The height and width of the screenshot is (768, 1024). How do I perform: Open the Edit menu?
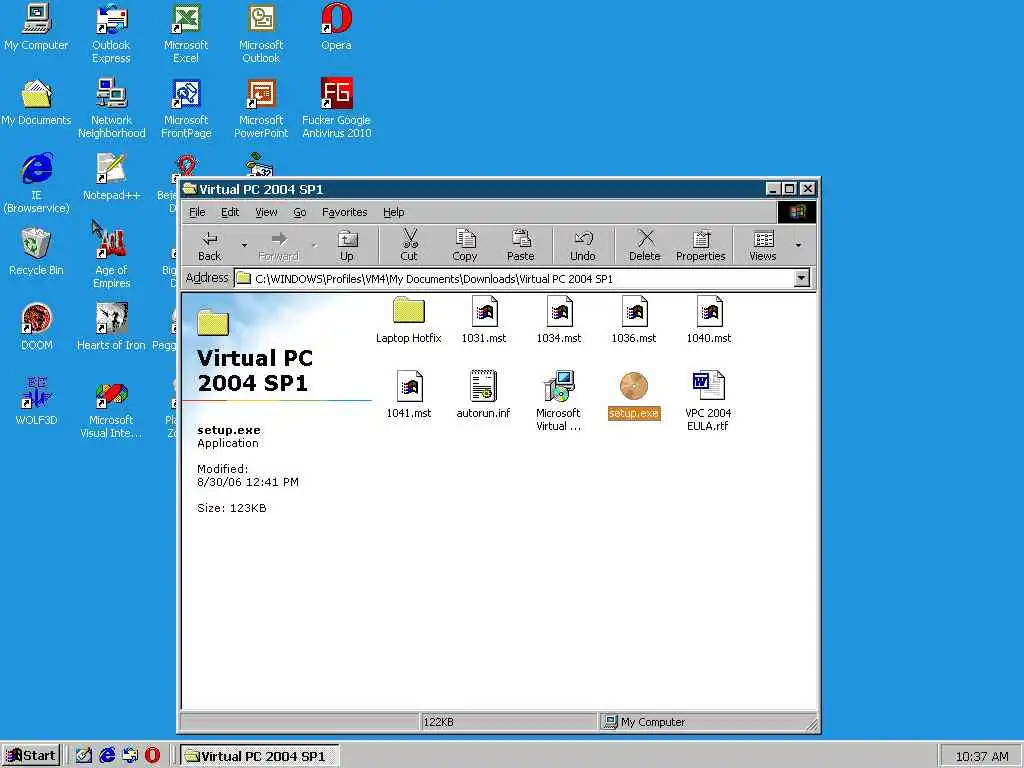pos(230,212)
